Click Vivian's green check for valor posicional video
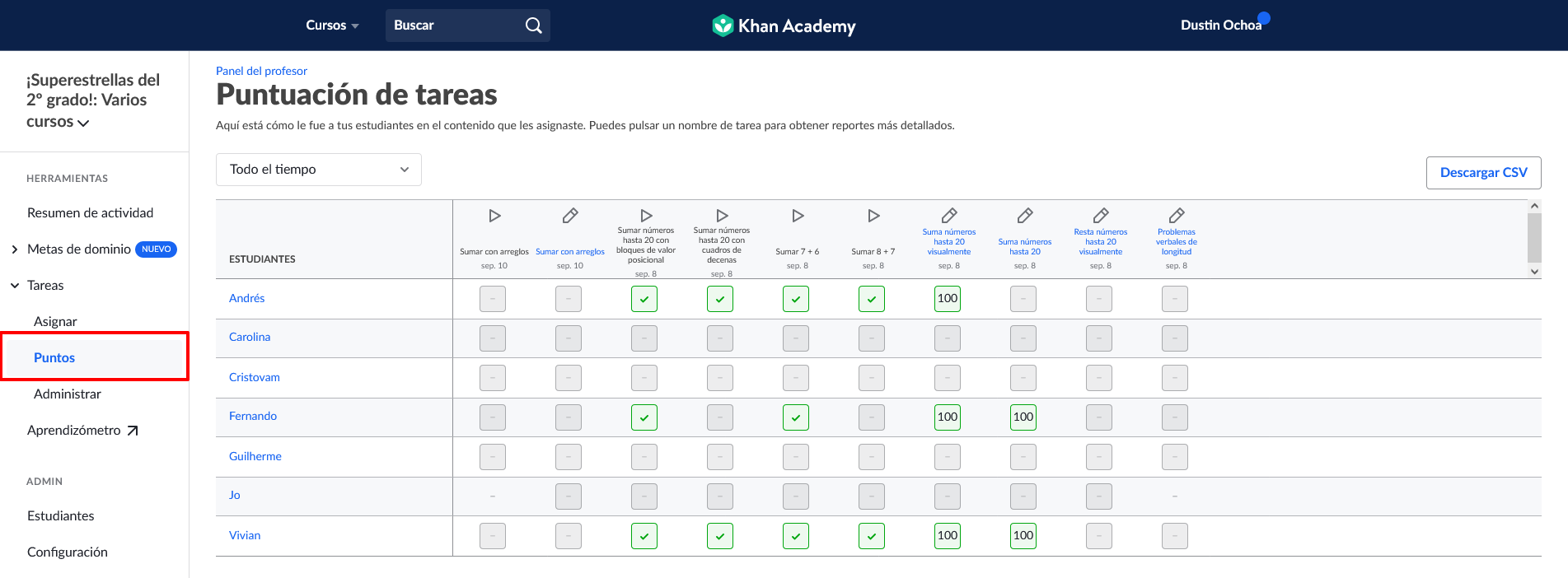 click(644, 536)
